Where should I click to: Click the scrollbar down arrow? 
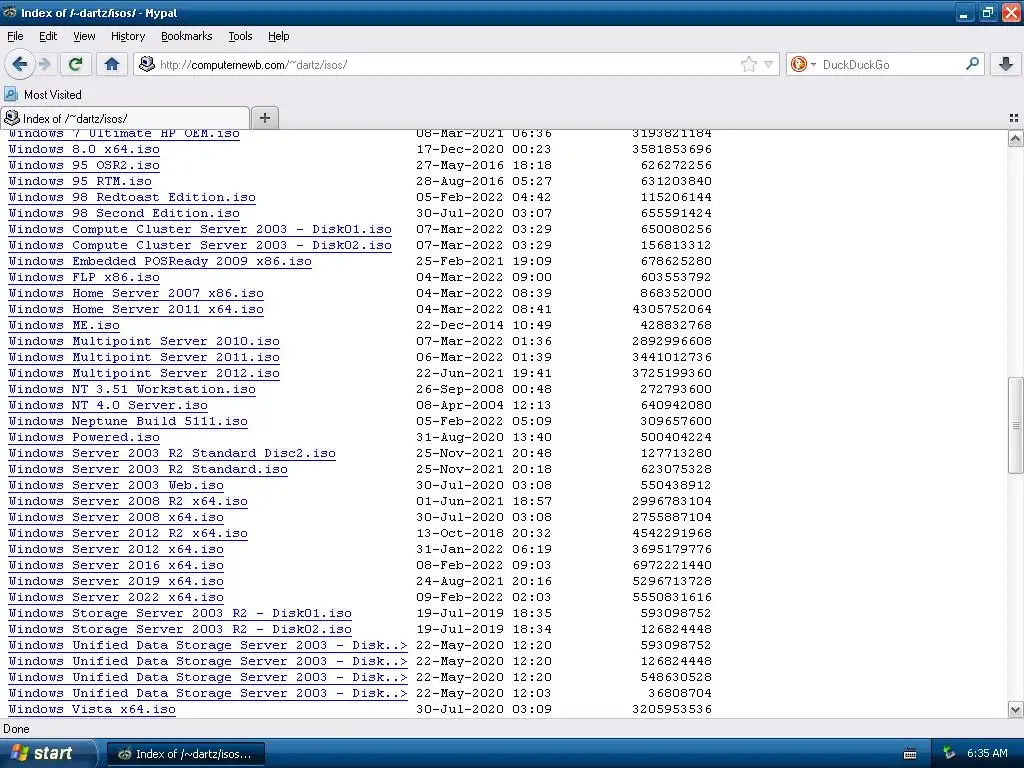(1015, 710)
